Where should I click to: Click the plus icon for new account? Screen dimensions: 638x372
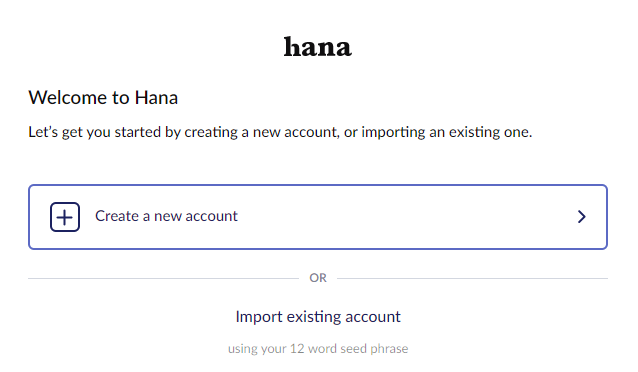pos(65,217)
